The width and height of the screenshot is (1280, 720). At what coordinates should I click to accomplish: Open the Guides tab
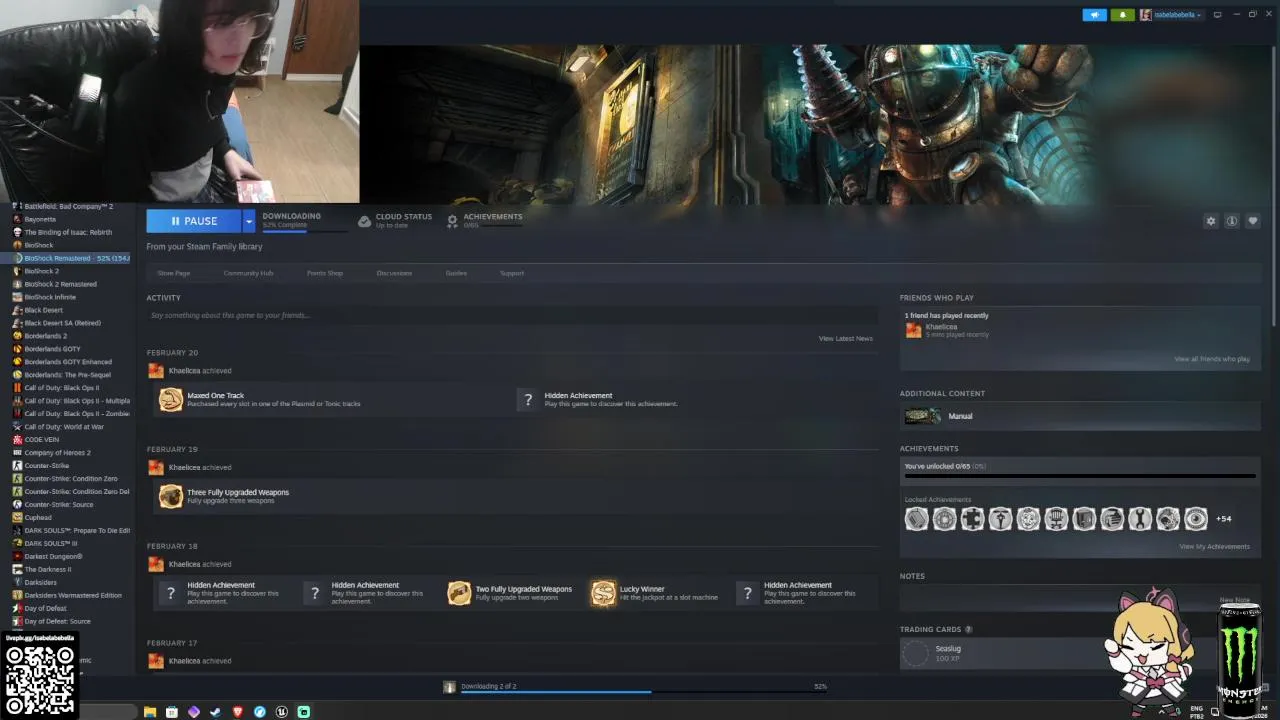456,273
